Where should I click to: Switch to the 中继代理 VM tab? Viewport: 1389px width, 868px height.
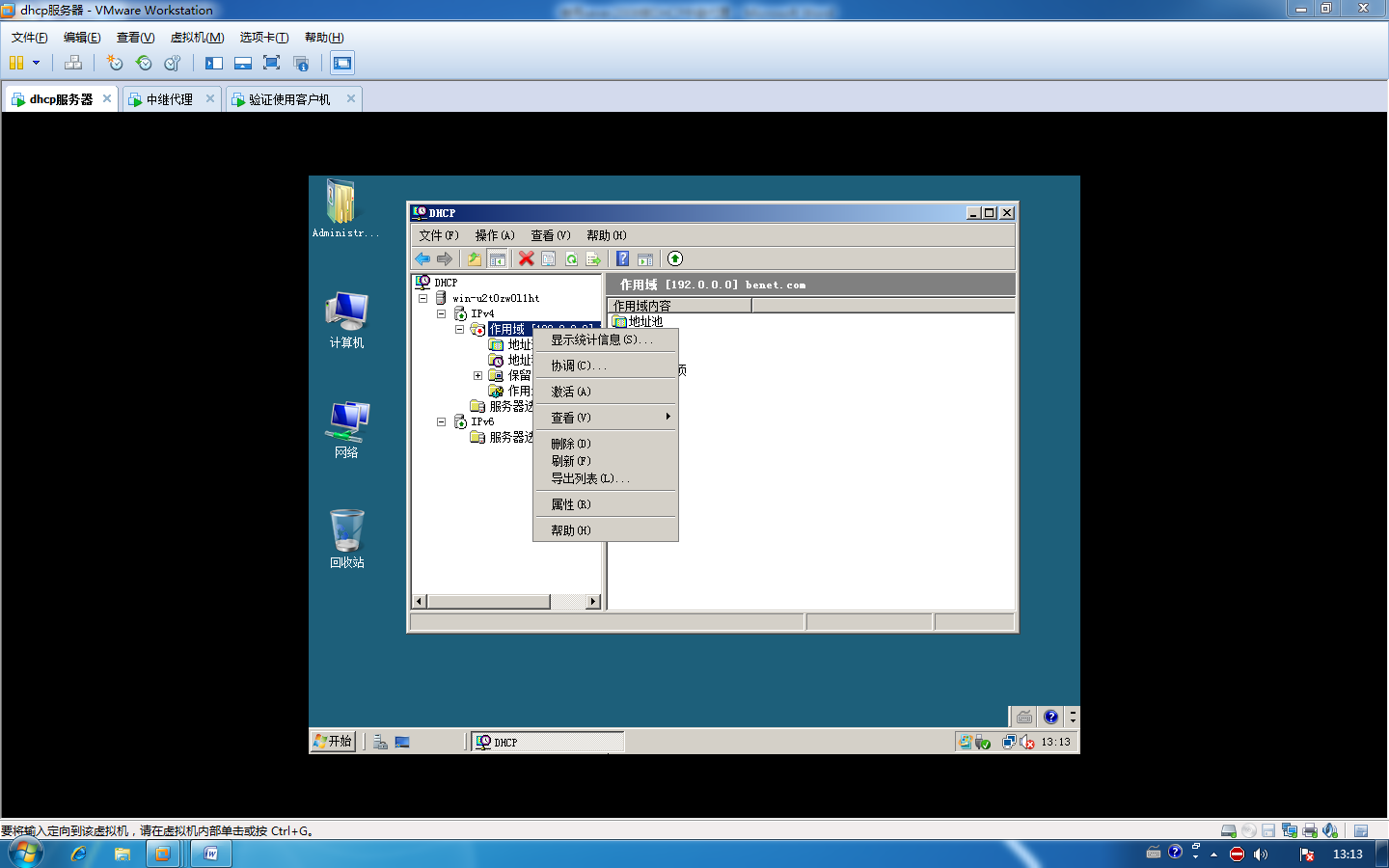click(169, 99)
